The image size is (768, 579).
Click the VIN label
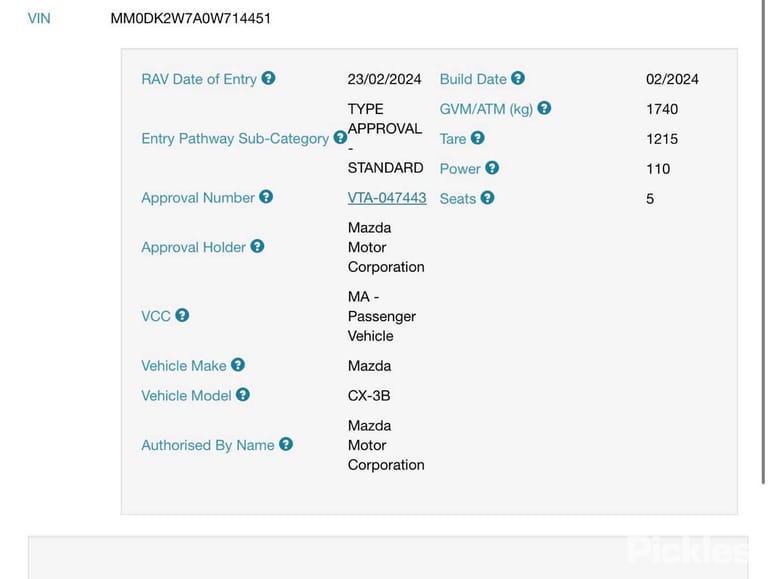39,19
